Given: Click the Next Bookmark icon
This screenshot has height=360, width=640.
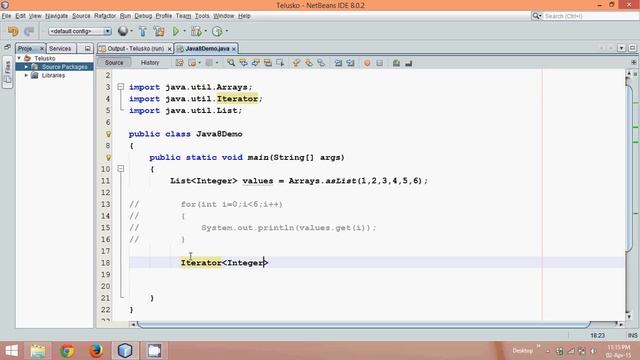Looking at the screenshot, I should tap(309, 62).
